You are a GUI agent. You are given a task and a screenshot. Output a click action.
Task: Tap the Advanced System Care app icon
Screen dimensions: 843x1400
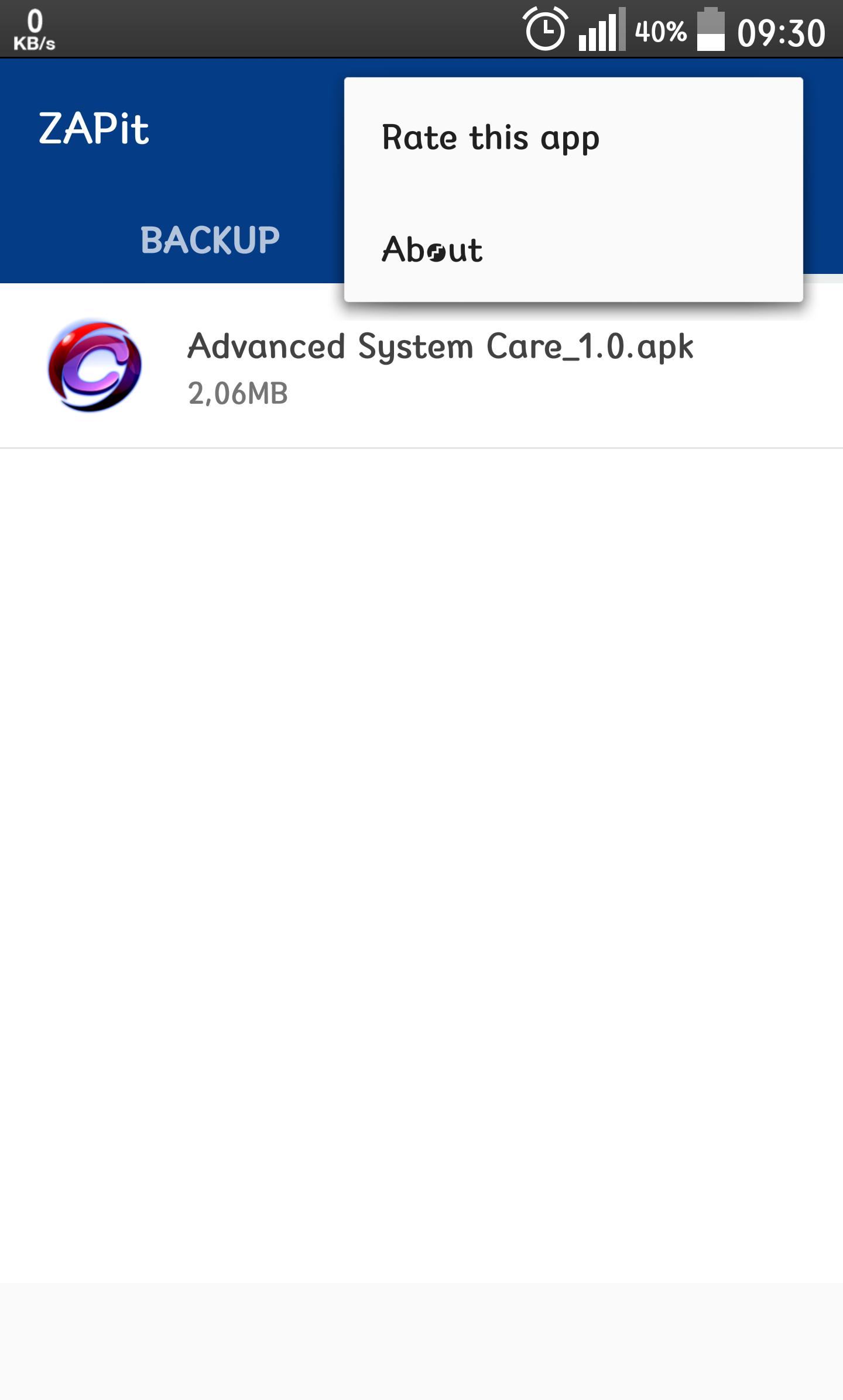[x=94, y=365]
